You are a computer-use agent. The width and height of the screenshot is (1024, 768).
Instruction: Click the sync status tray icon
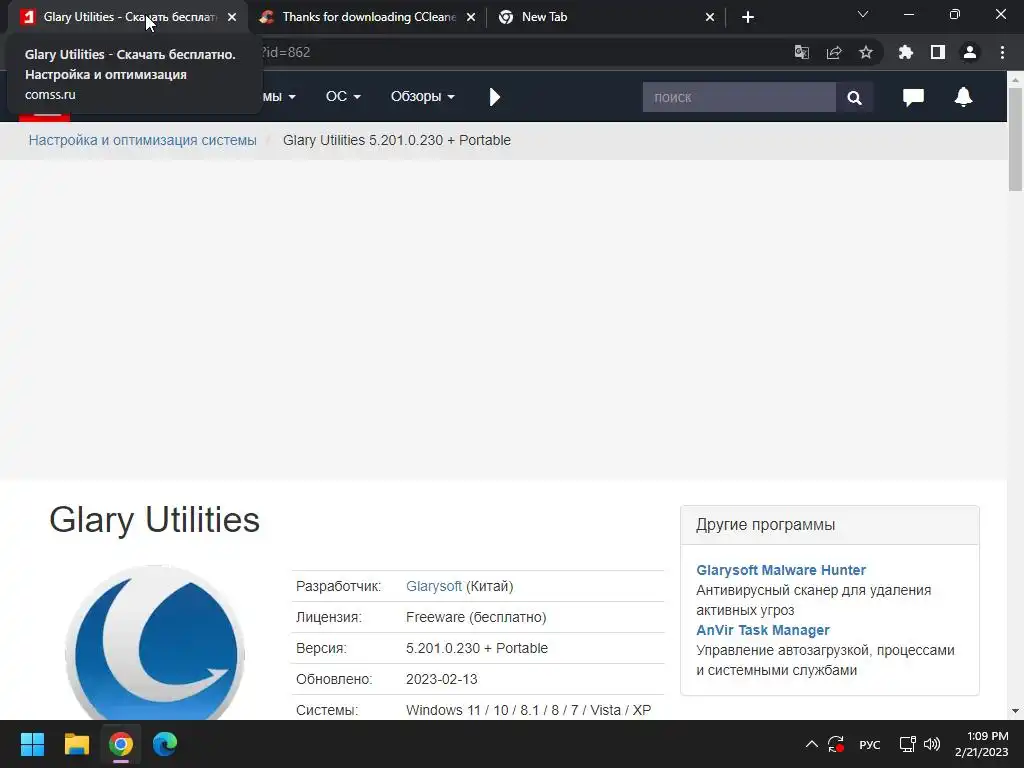(x=835, y=744)
